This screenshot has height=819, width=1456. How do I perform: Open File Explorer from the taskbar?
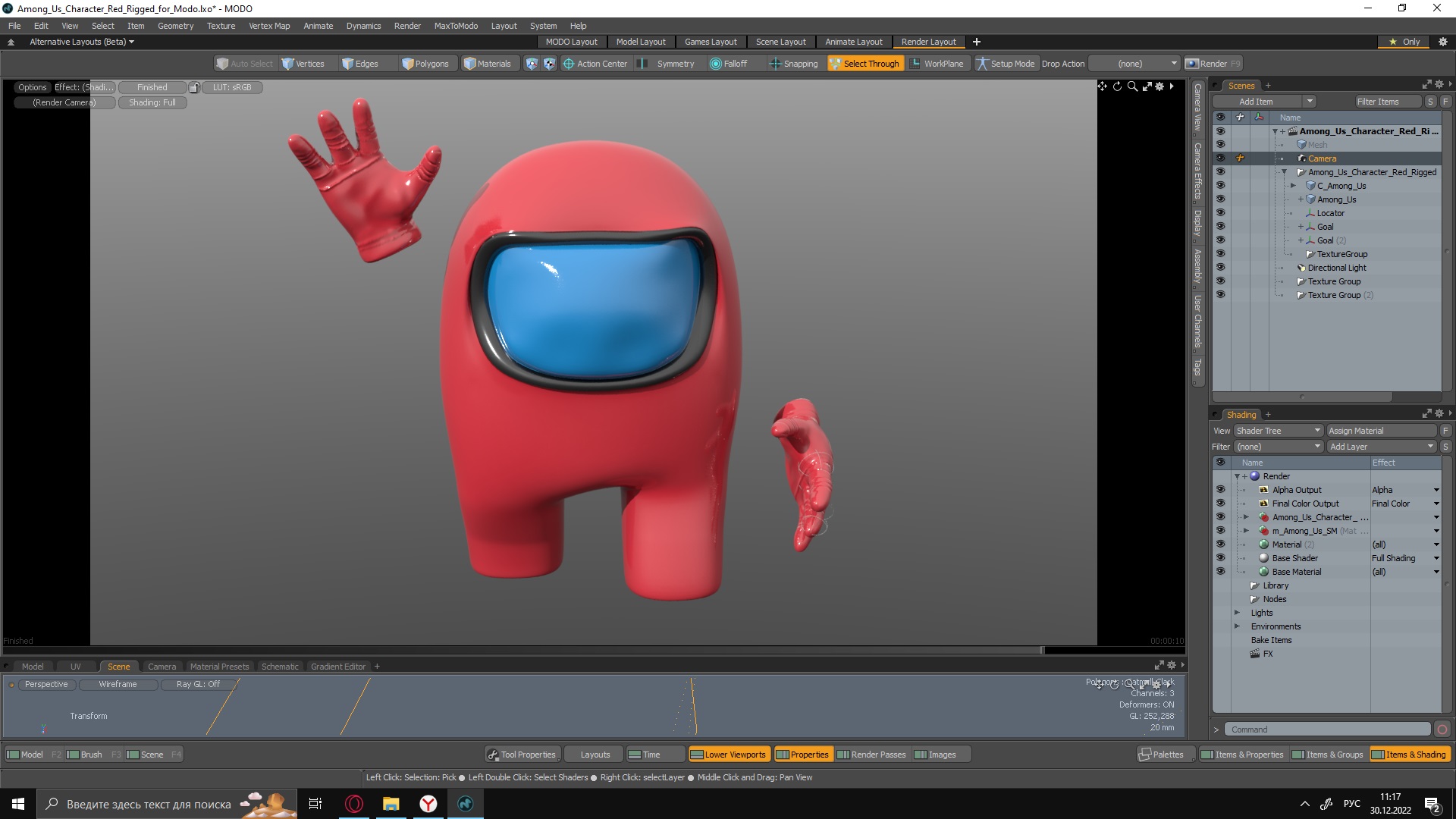click(391, 804)
